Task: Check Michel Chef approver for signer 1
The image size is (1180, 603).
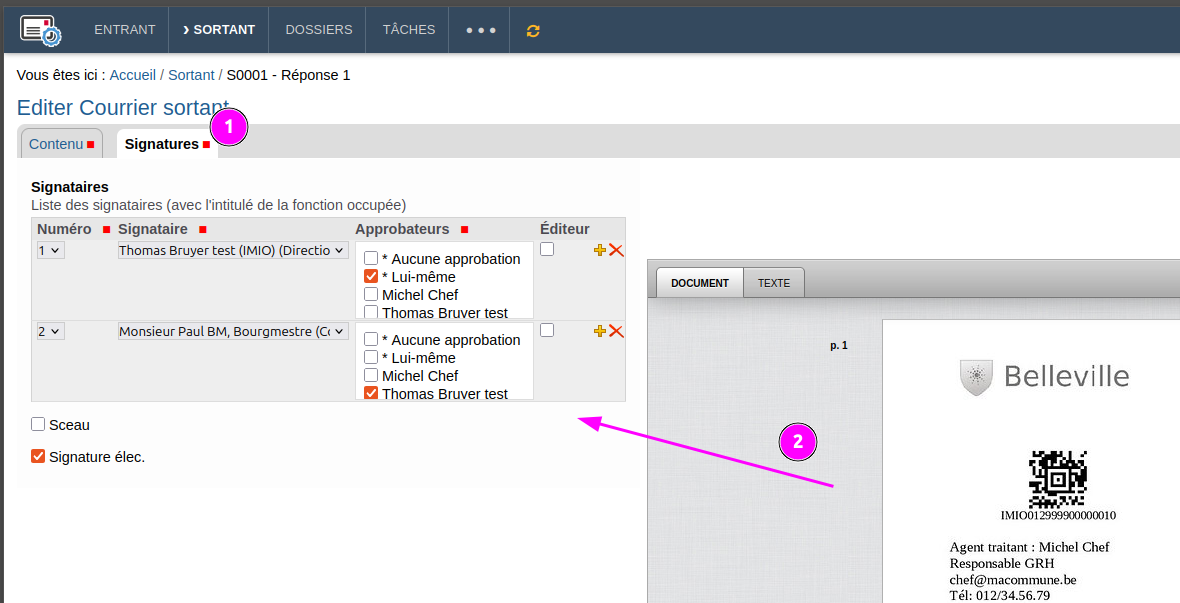Action: [x=371, y=295]
